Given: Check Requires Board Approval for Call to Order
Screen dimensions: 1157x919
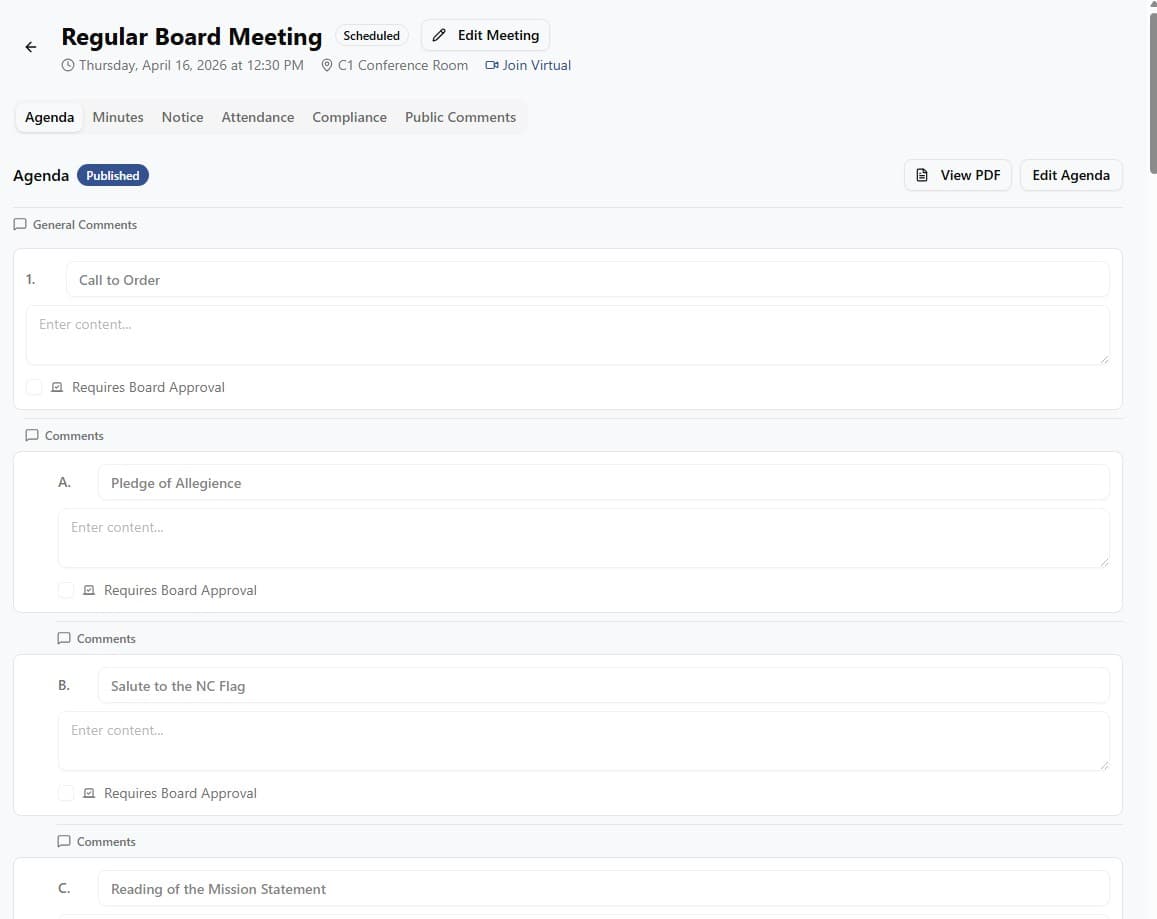Looking at the screenshot, I should click(34, 388).
